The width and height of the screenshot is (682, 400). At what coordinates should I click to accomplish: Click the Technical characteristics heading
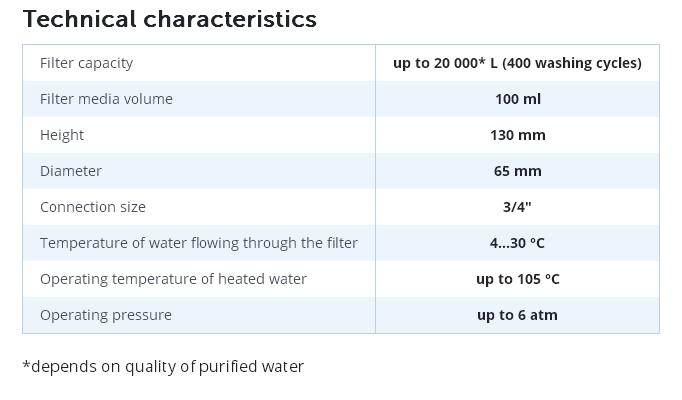click(x=170, y=20)
